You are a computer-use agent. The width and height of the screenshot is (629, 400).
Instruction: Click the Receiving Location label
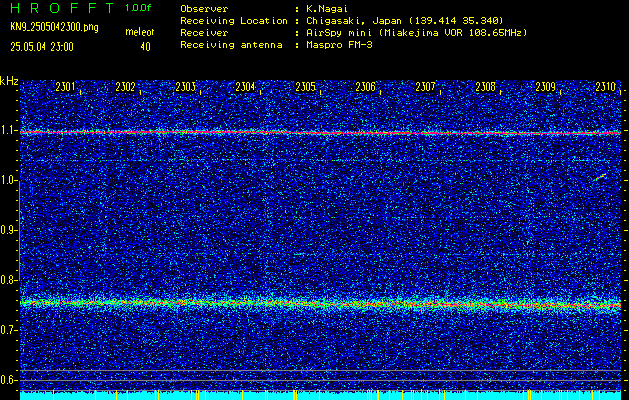[x=234, y=20]
